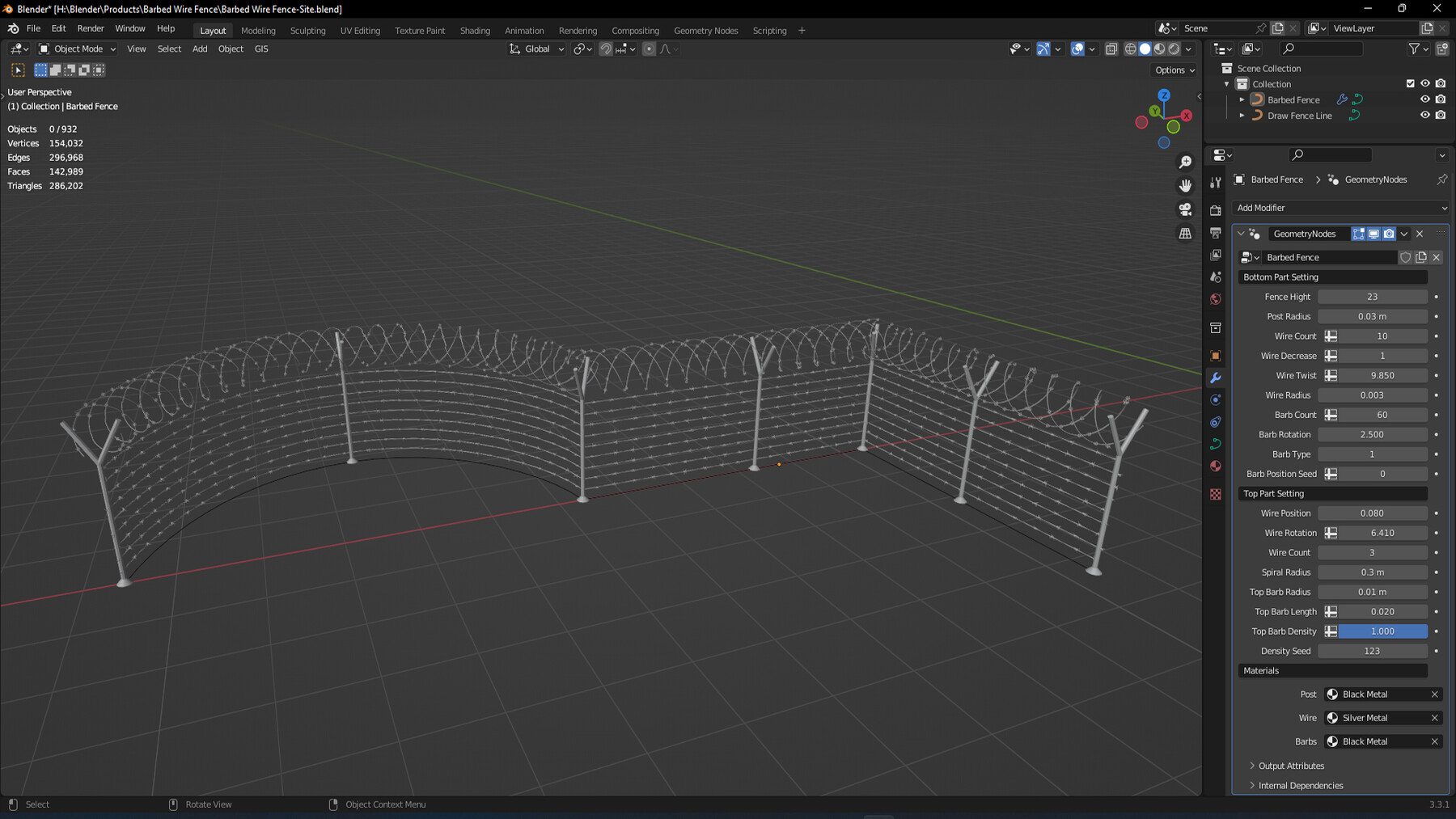Open the outliner filter funnel icon
This screenshot has width=1456, height=819.
[1416, 49]
